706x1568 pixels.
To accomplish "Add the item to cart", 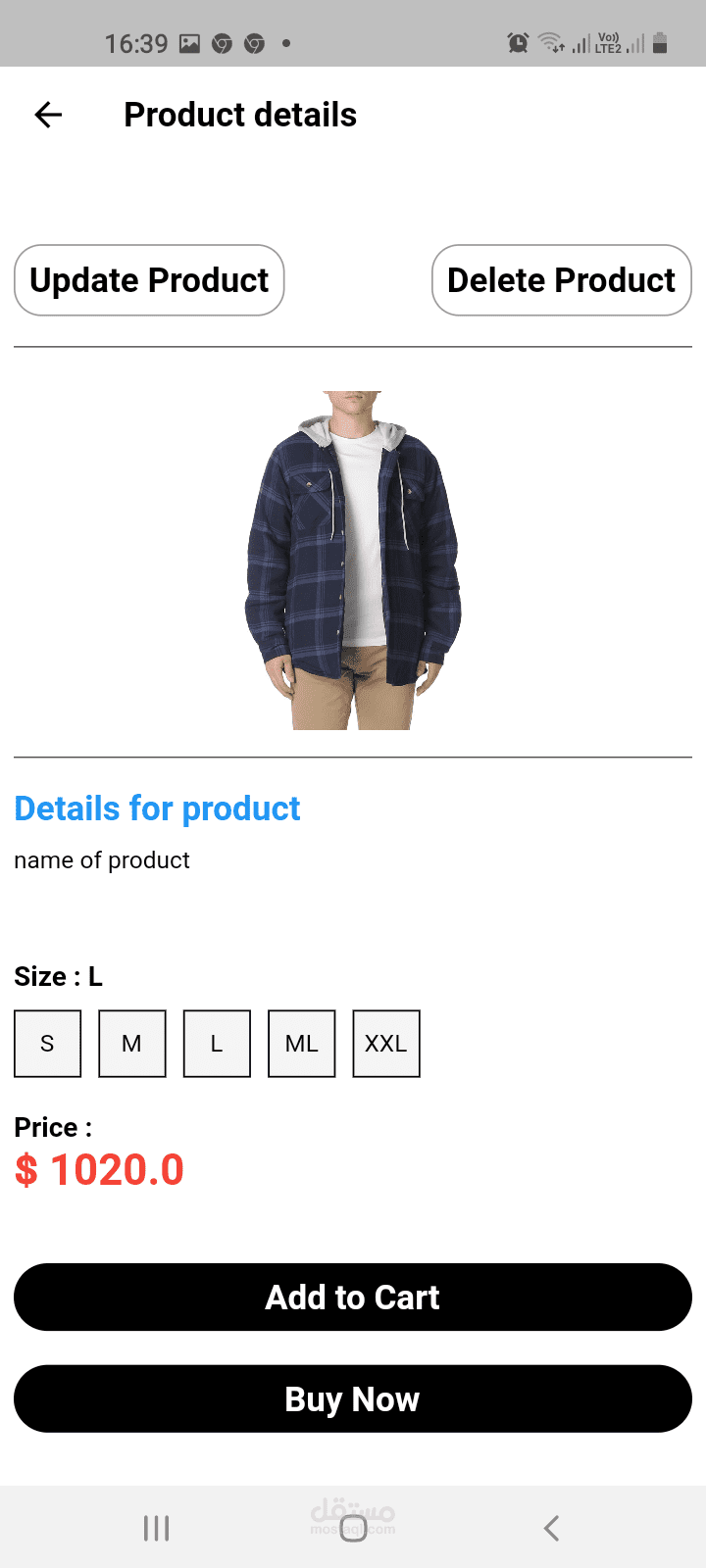I will (353, 1298).
